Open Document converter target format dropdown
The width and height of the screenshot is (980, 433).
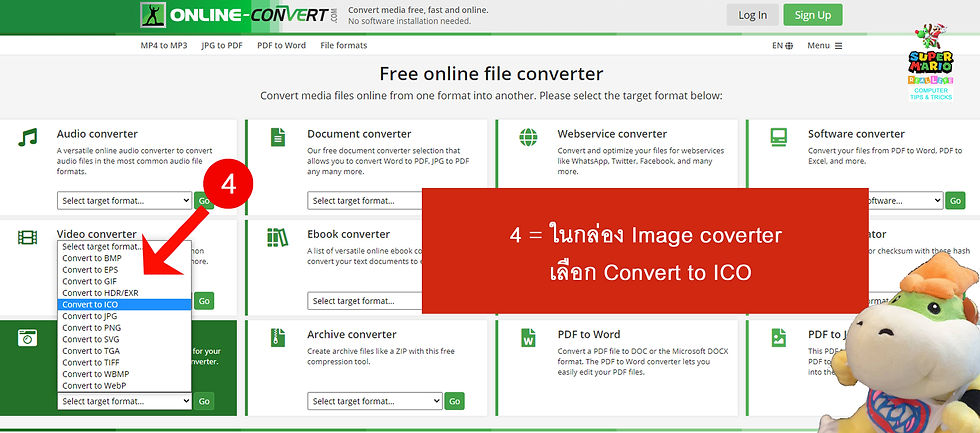pyautogui.click(x=366, y=201)
